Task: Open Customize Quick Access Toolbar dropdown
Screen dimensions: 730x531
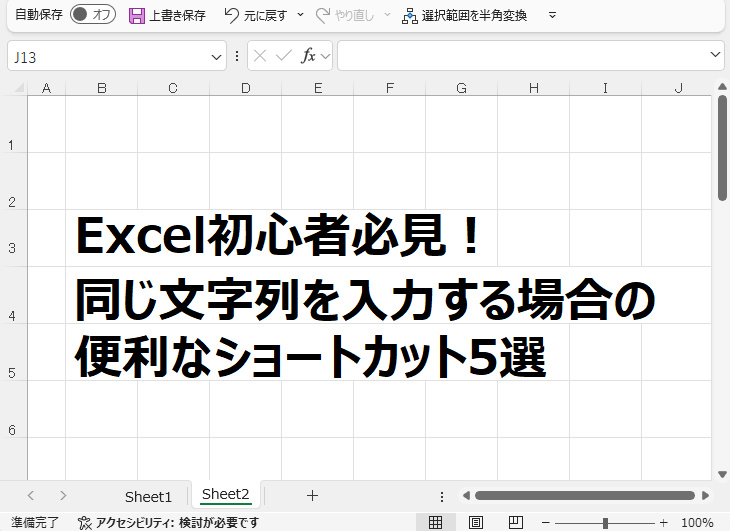Action: (552, 15)
